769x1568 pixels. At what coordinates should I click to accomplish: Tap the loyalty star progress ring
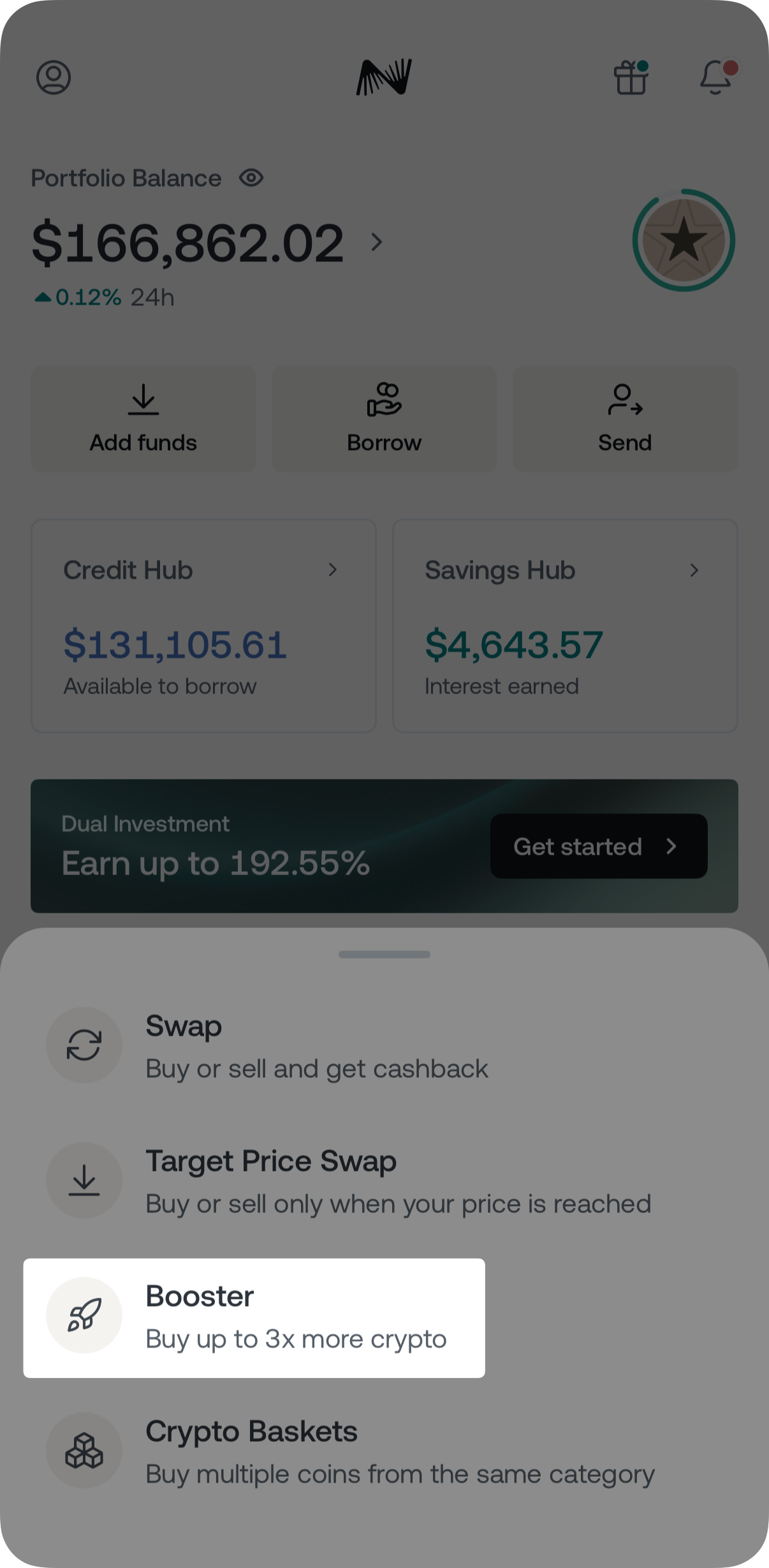tap(684, 240)
